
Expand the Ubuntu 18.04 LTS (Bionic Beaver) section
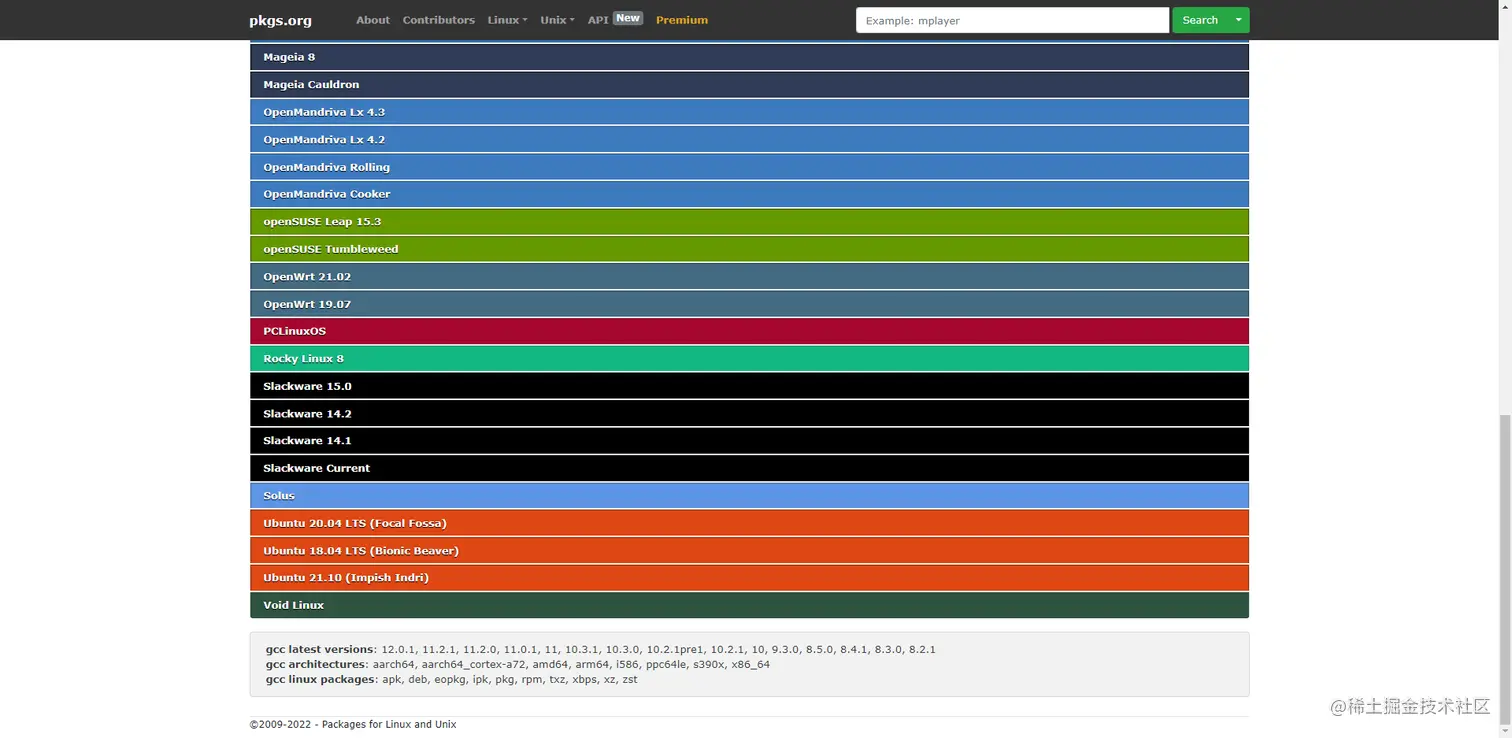point(749,550)
